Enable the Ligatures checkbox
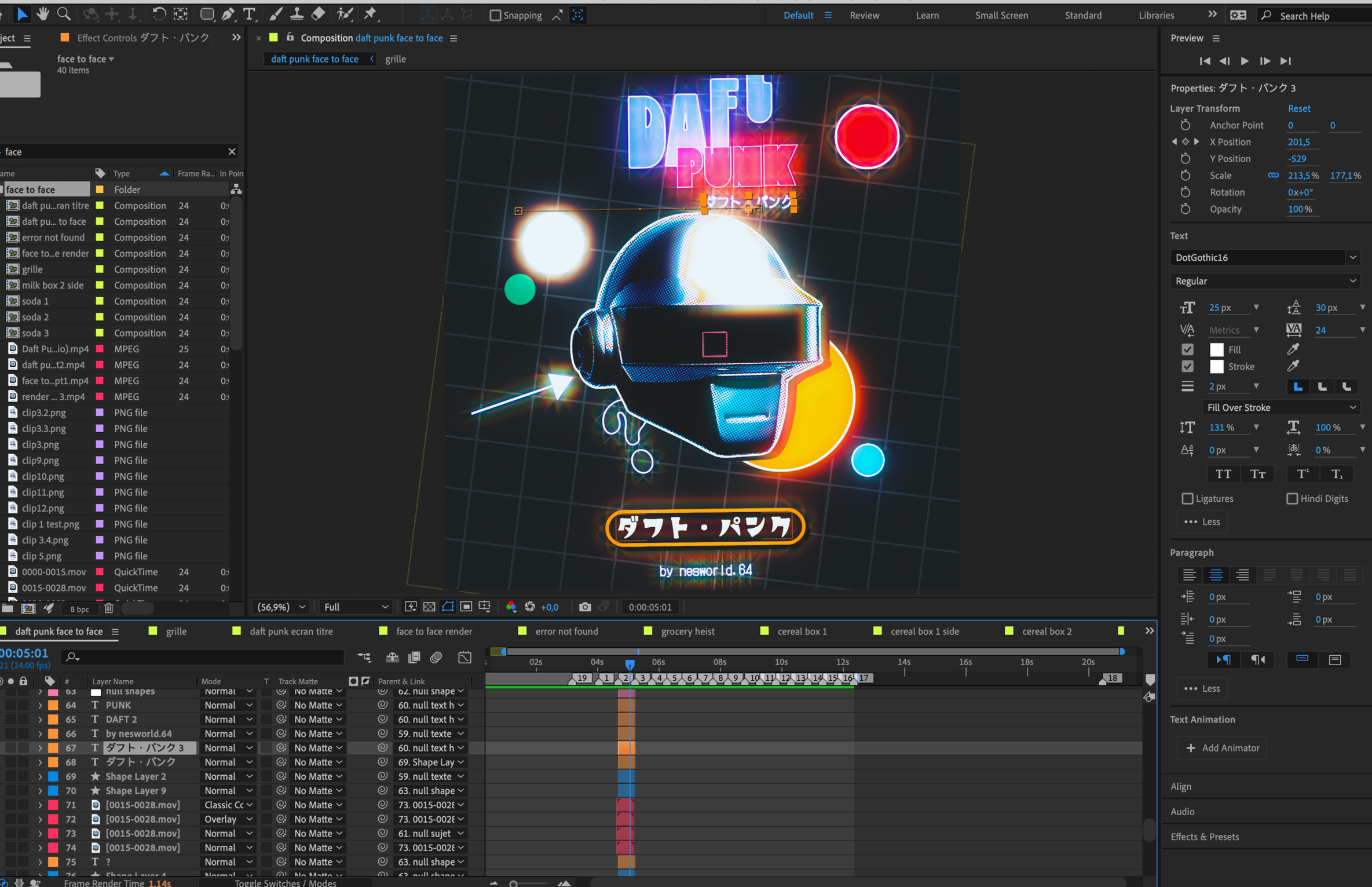 point(1187,498)
